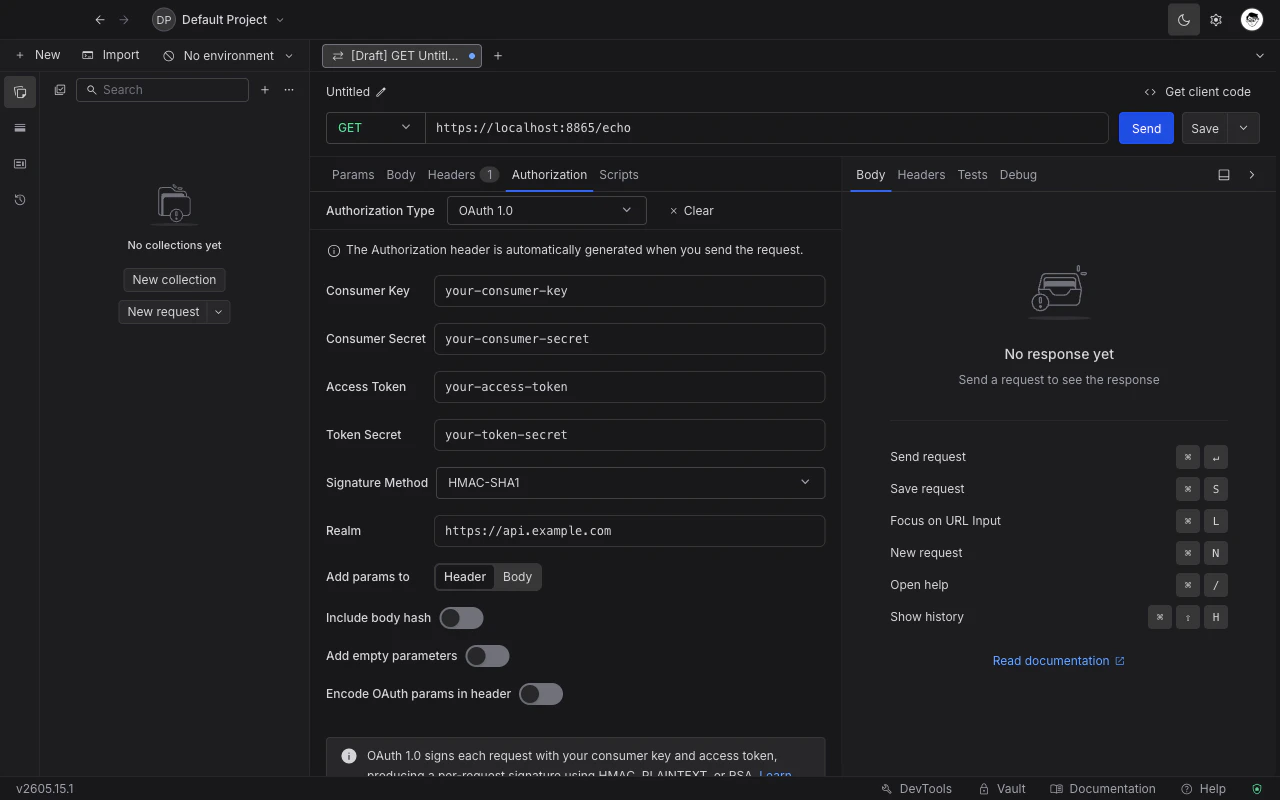Open Environments sidebar icon

tap(20, 128)
